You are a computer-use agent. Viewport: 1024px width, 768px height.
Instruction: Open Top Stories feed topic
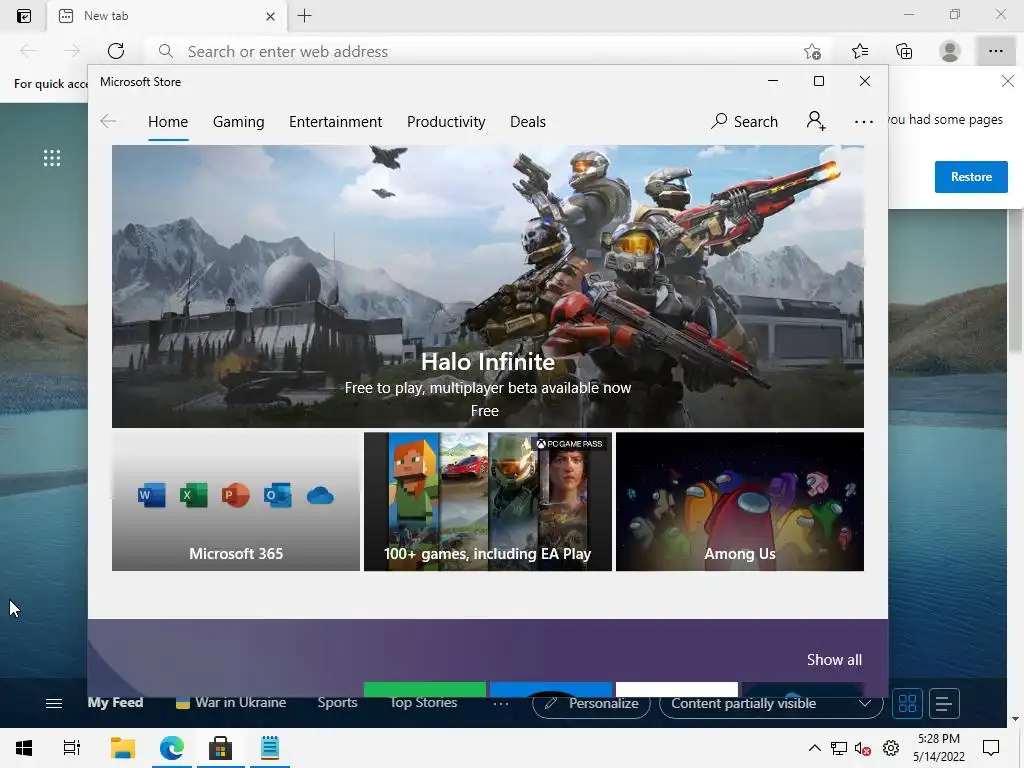[423, 703]
